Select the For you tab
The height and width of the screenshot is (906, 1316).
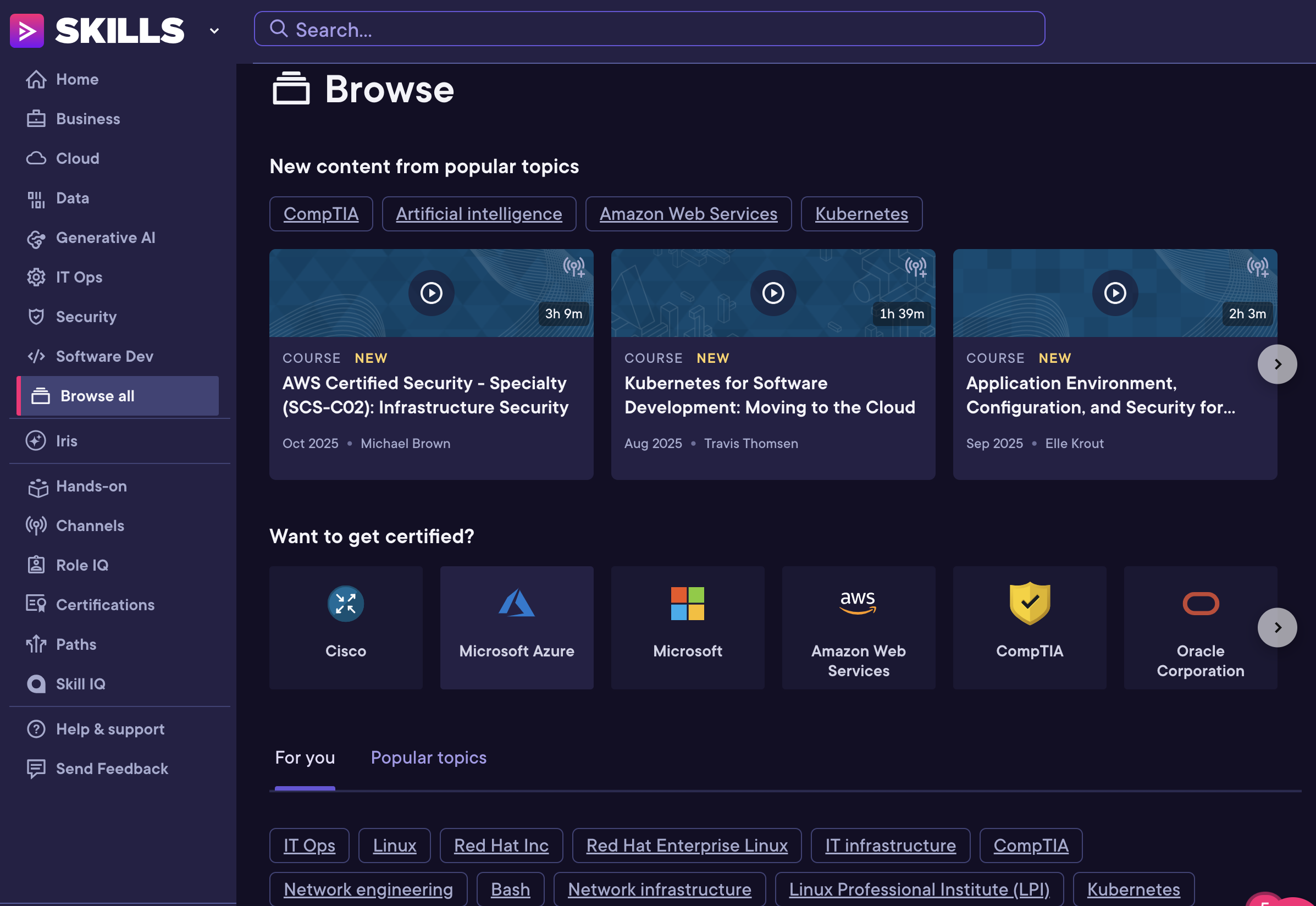pyautogui.click(x=305, y=758)
